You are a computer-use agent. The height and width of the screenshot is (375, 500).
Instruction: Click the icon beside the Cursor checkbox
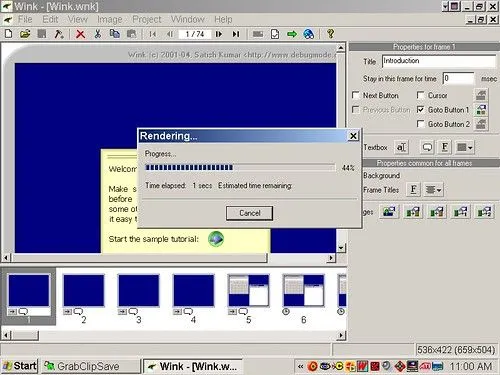click(481, 95)
